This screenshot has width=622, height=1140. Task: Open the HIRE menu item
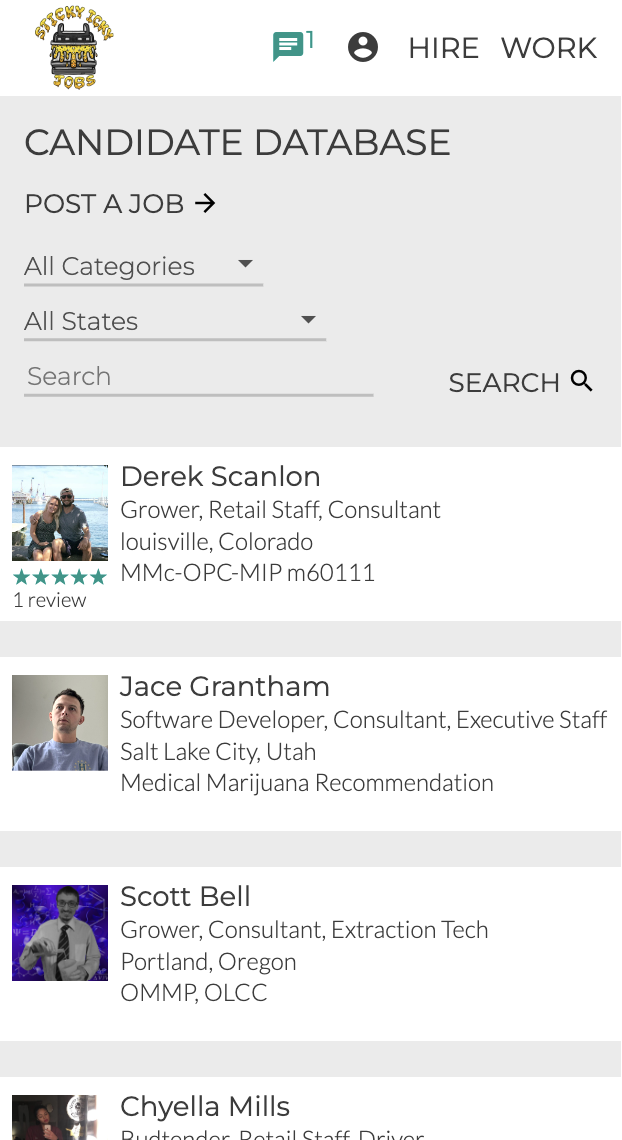(443, 48)
